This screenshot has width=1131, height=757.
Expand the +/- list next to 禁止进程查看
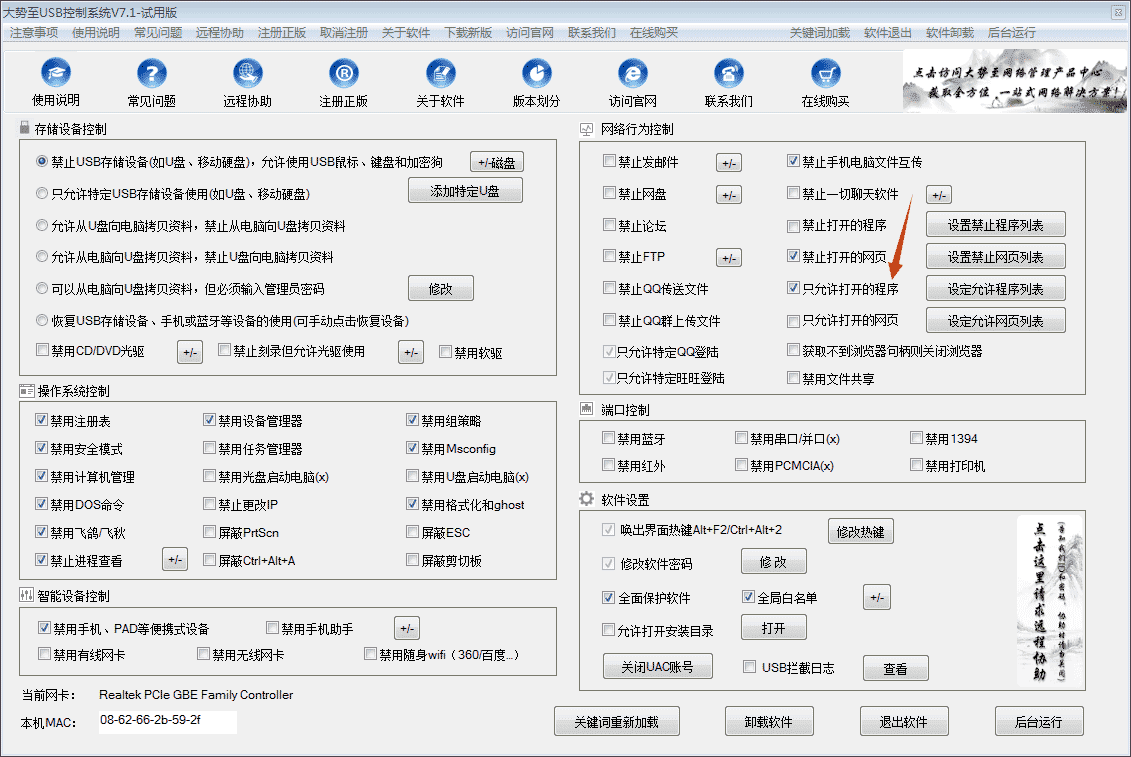tap(175, 558)
